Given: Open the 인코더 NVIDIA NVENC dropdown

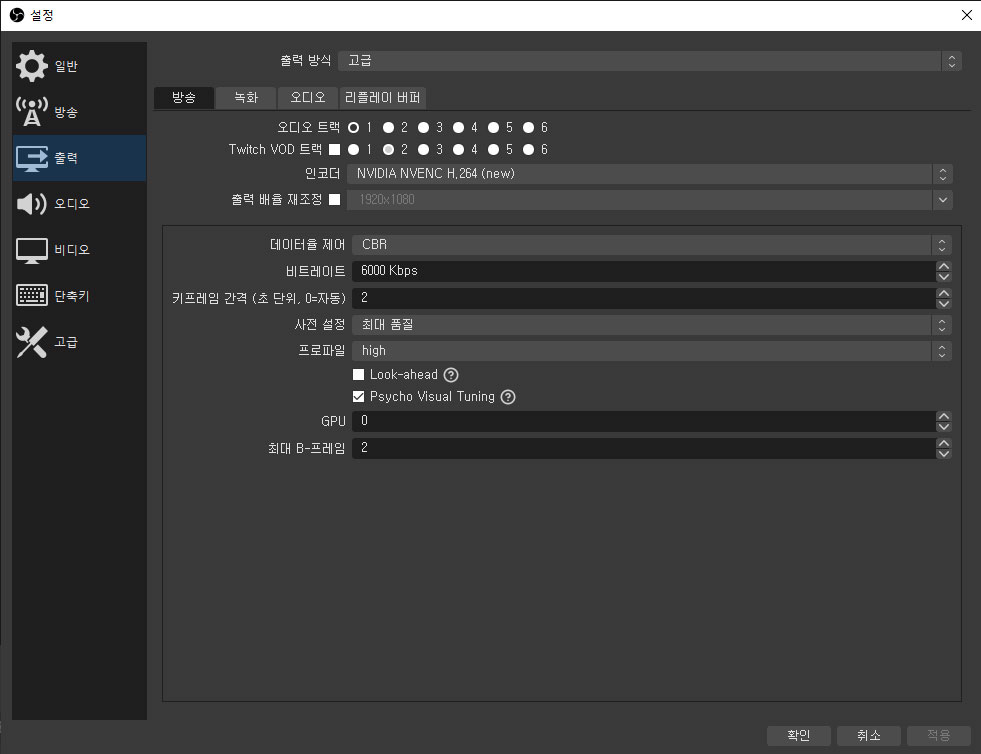Looking at the screenshot, I should point(650,174).
